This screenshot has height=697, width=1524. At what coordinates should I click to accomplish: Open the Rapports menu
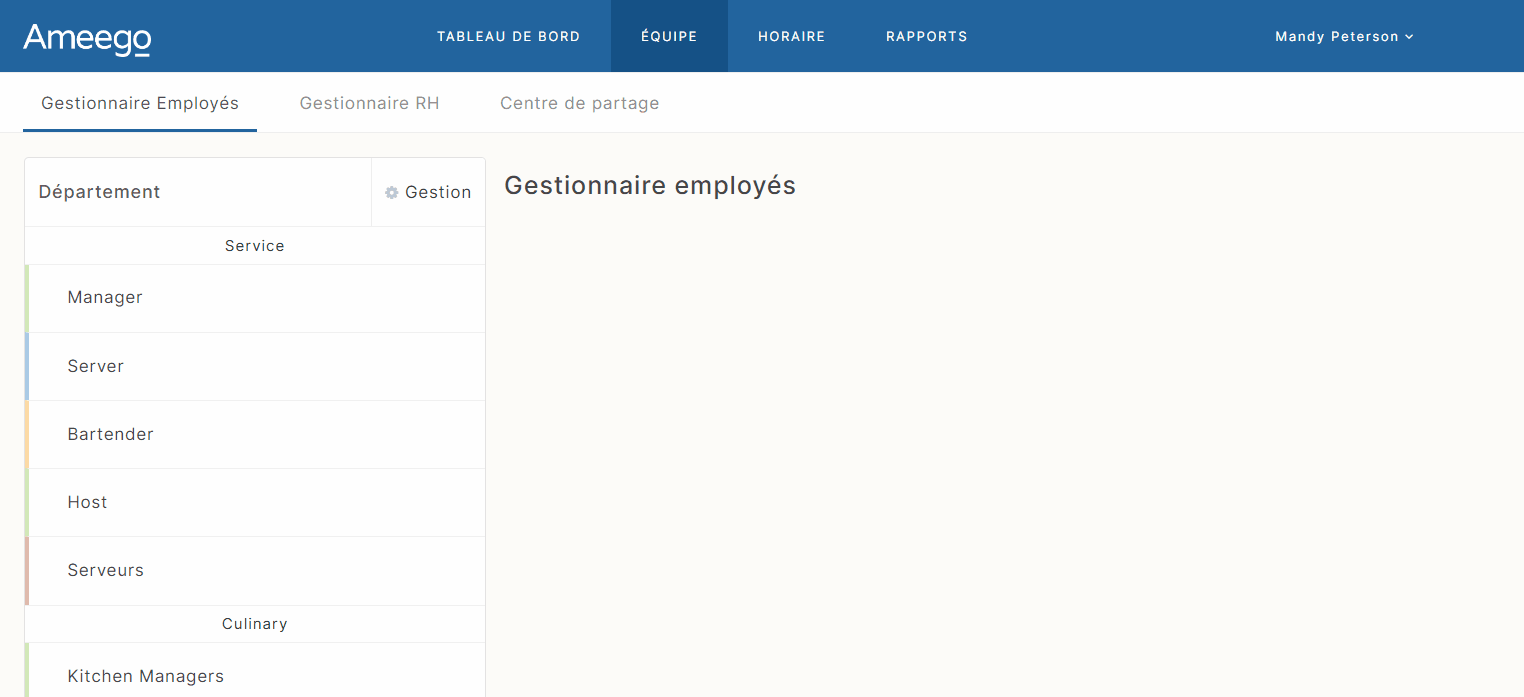pyautogui.click(x=926, y=37)
